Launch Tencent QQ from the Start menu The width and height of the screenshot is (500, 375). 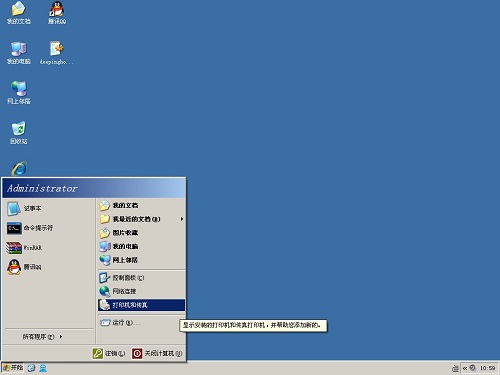click(x=24, y=267)
